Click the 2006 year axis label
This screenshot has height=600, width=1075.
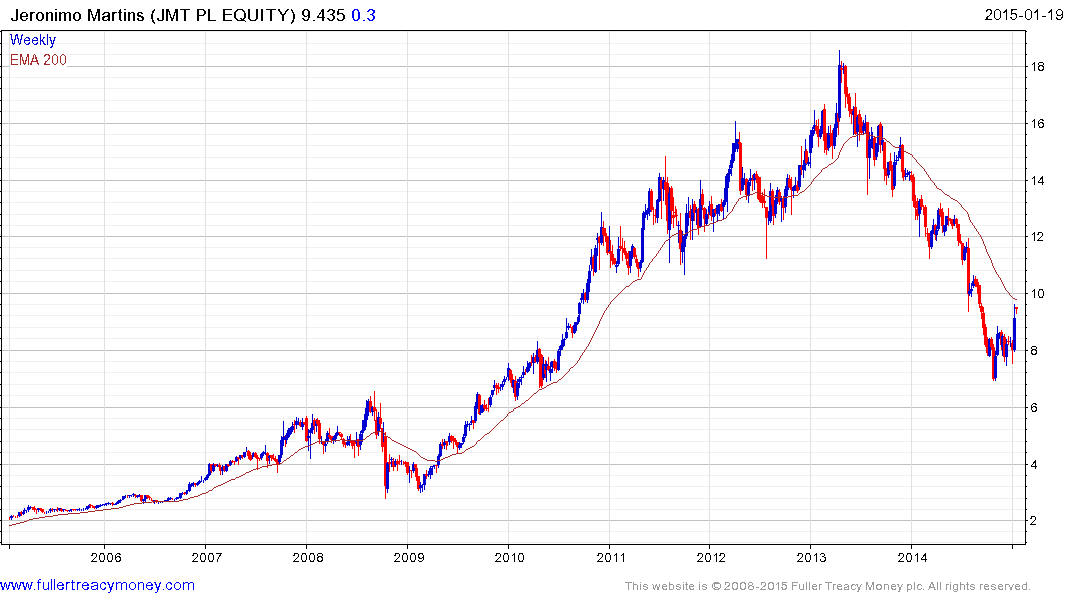point(106,557)
